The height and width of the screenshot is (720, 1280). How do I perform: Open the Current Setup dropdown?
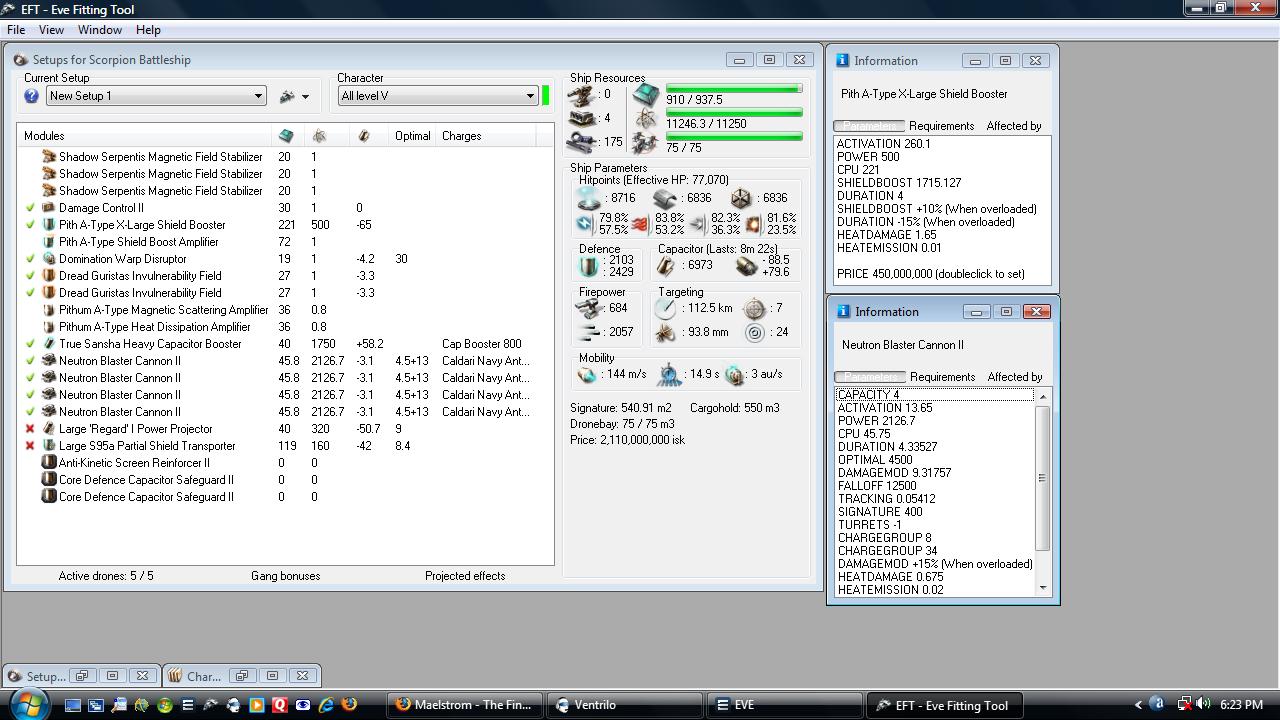point(257,96)
